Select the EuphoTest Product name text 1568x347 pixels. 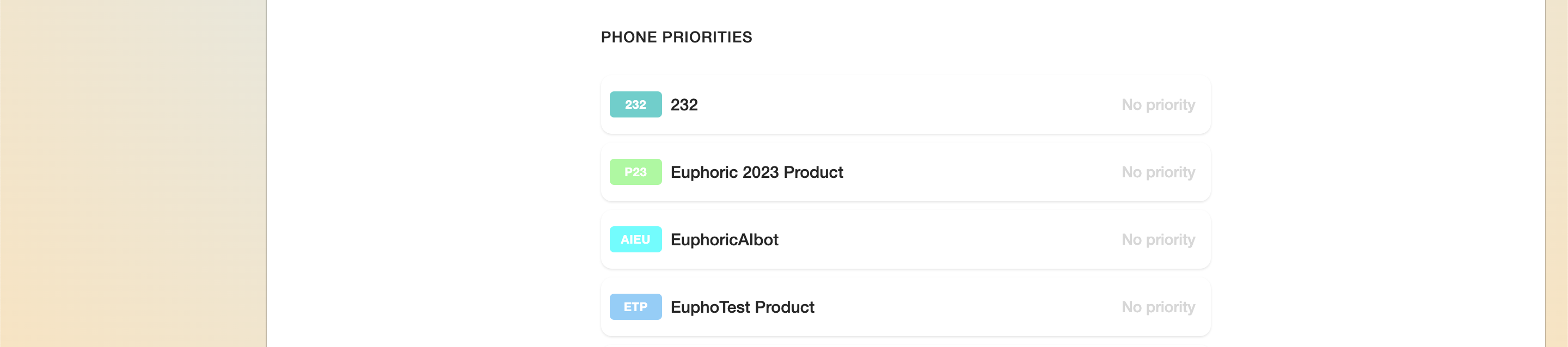pos(742,307)
